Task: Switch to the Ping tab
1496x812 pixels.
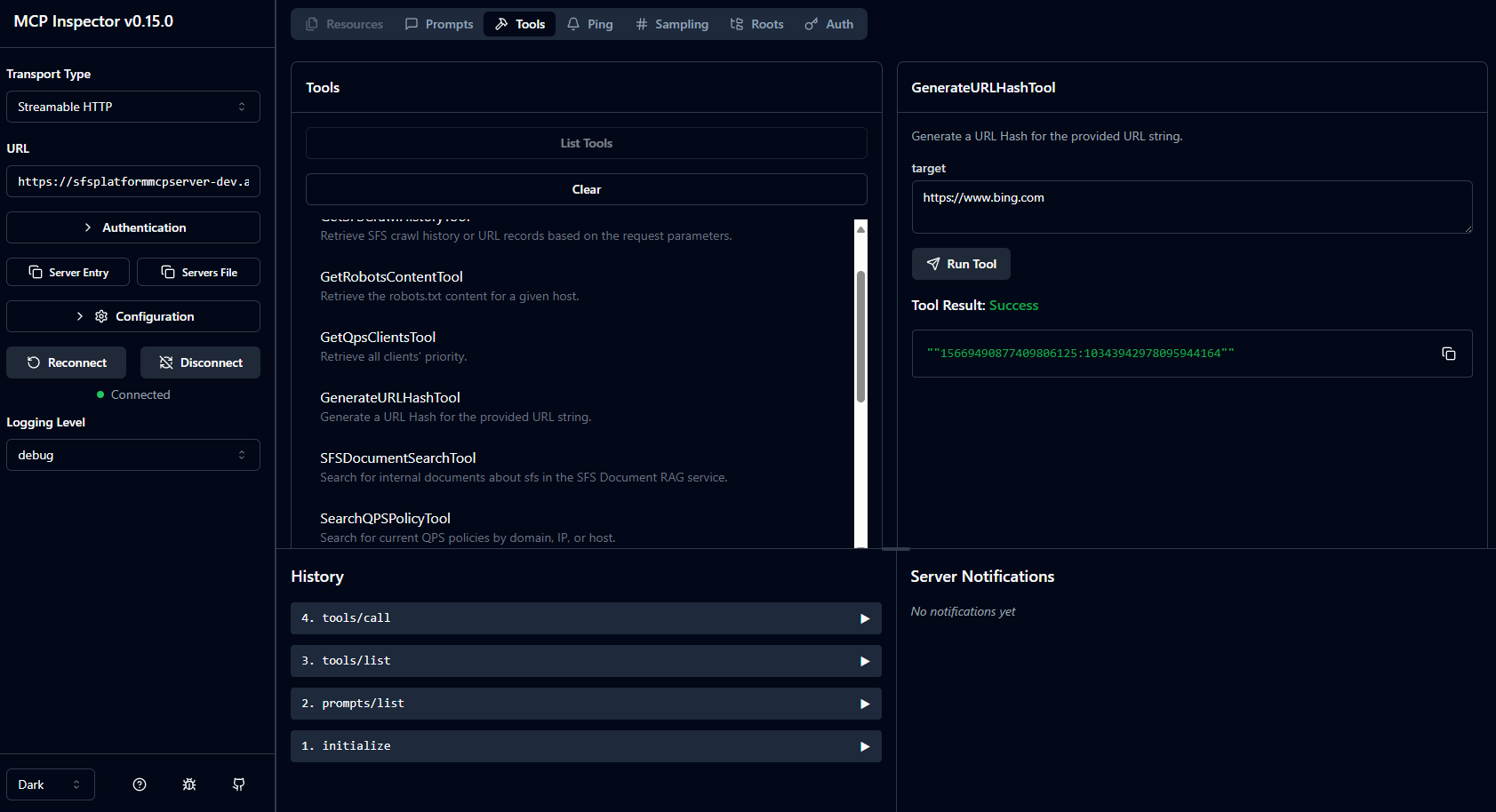Action: (590, 24)
